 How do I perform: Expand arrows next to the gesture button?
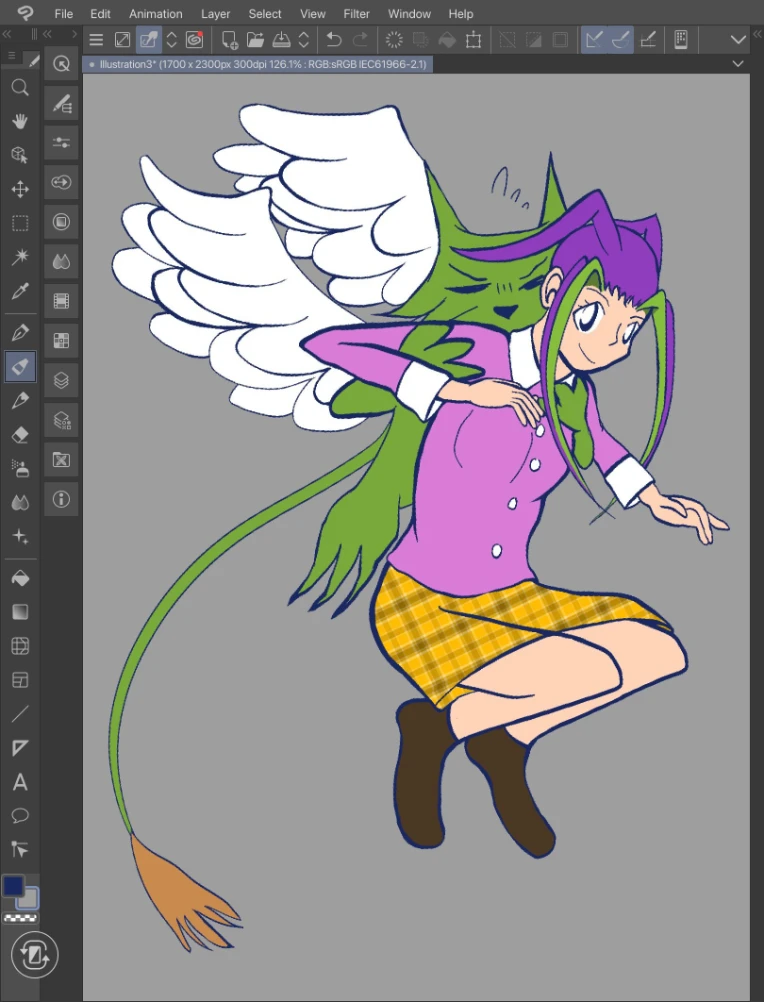coord(171,40)
